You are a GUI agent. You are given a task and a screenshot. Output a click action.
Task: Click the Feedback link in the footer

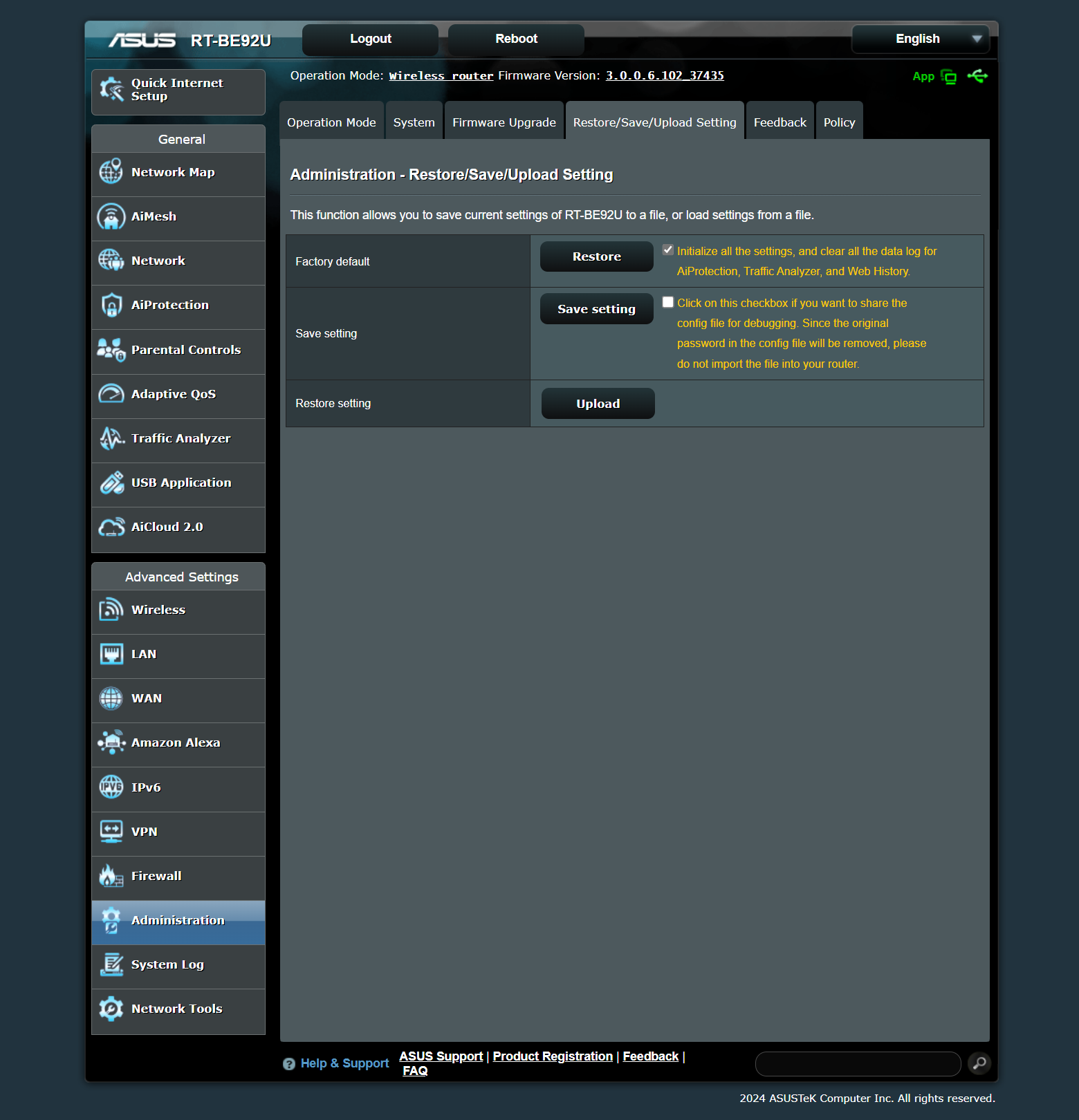651,1056
